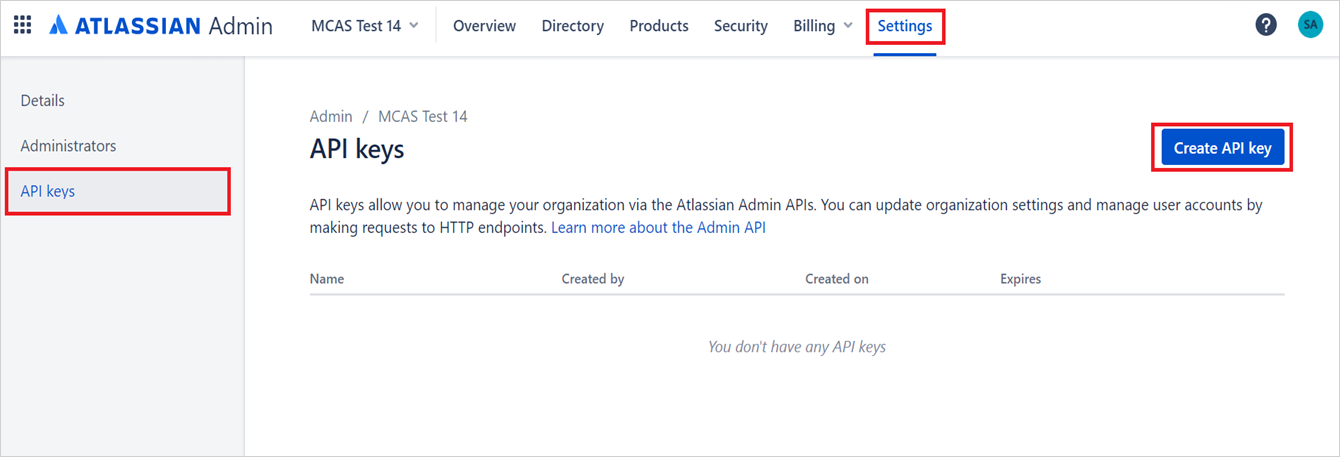Click the Create API key button
This screenshot has width=1340, height=457.
point(1222,148)
